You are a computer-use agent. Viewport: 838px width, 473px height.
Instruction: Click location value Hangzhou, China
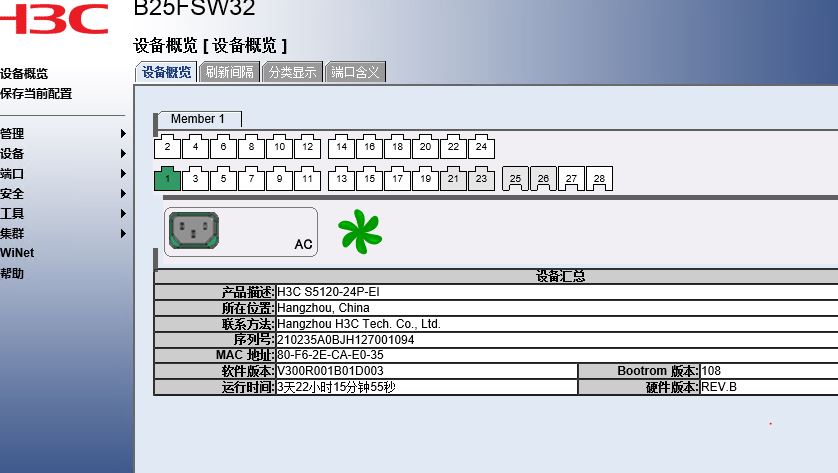click(323, 308)
